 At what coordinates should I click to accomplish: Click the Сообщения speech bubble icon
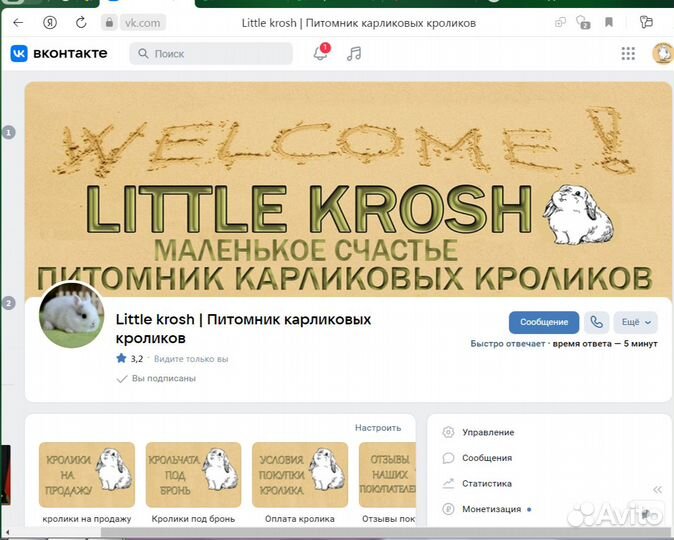(448, 458)
